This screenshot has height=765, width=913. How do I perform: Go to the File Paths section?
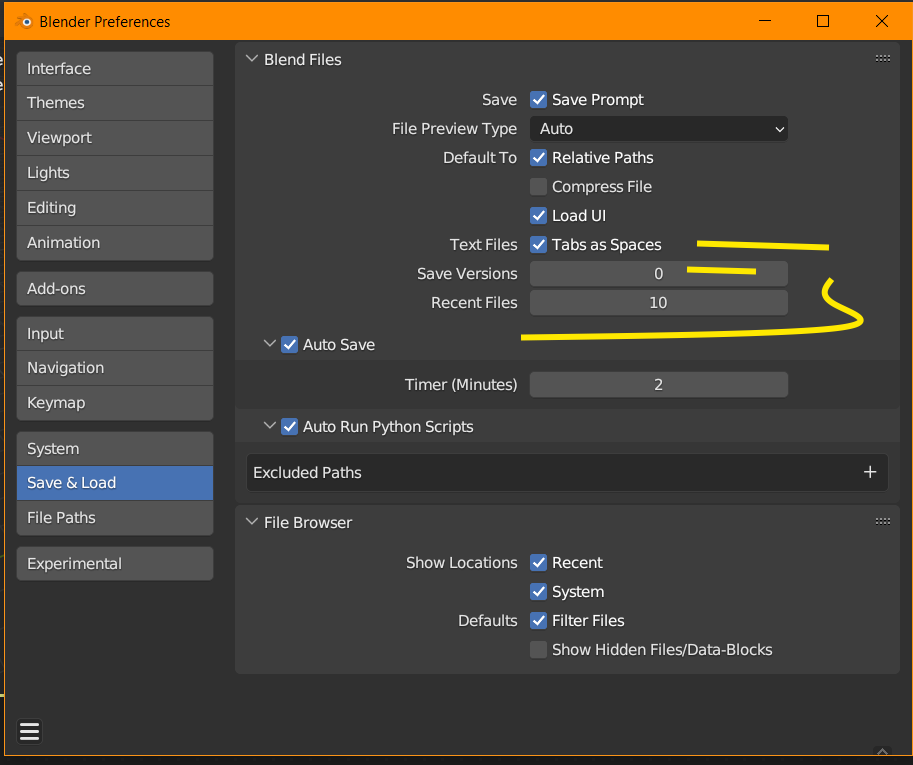(x=114, y=517)
